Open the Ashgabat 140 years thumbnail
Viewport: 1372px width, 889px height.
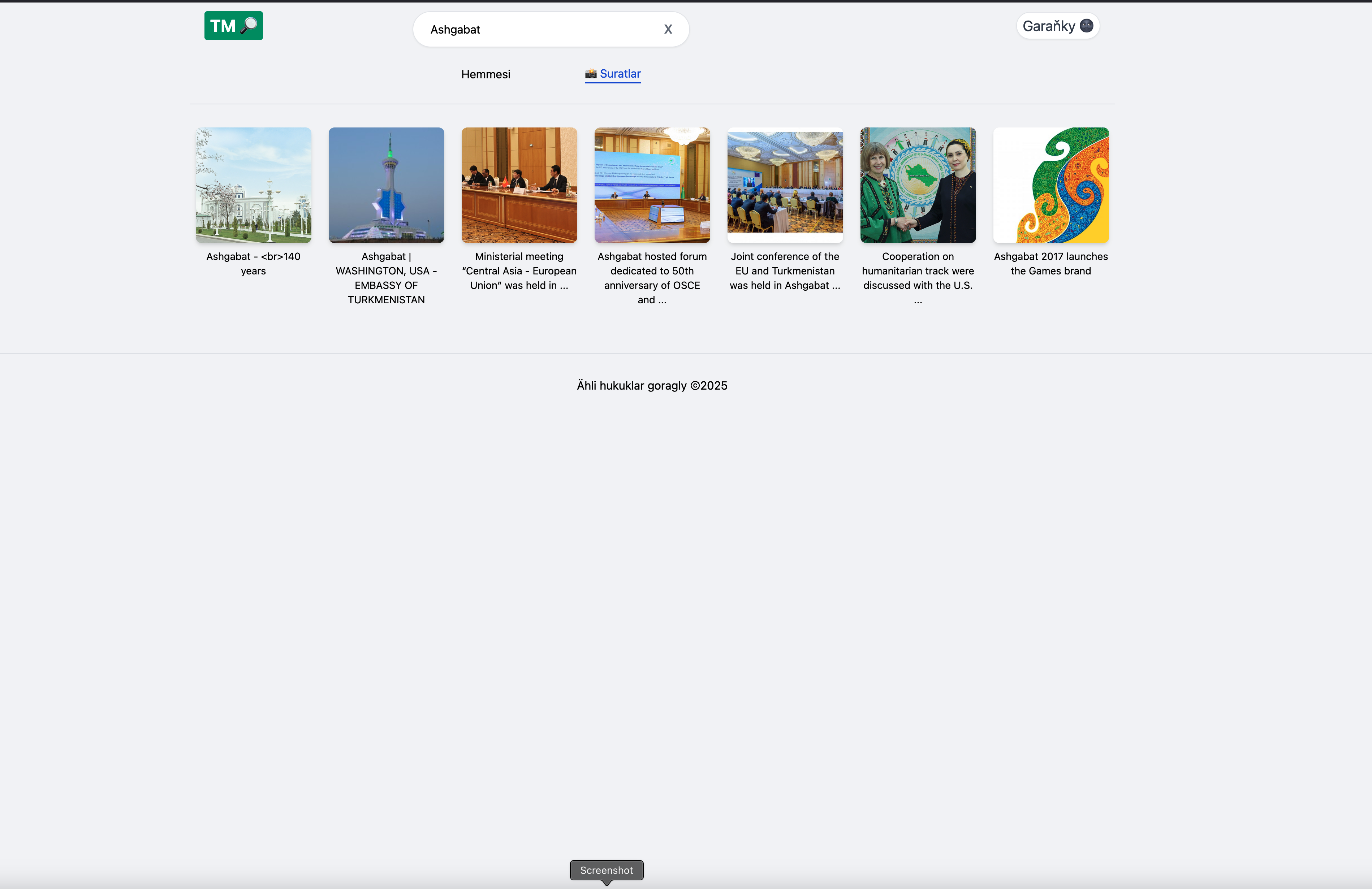point(254,185)
